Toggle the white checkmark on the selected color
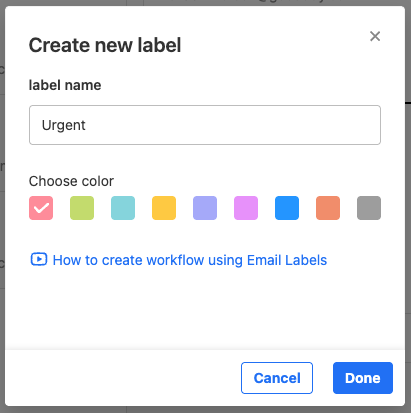Viewport: 411px width, 413px height. (x=41, y=208)
